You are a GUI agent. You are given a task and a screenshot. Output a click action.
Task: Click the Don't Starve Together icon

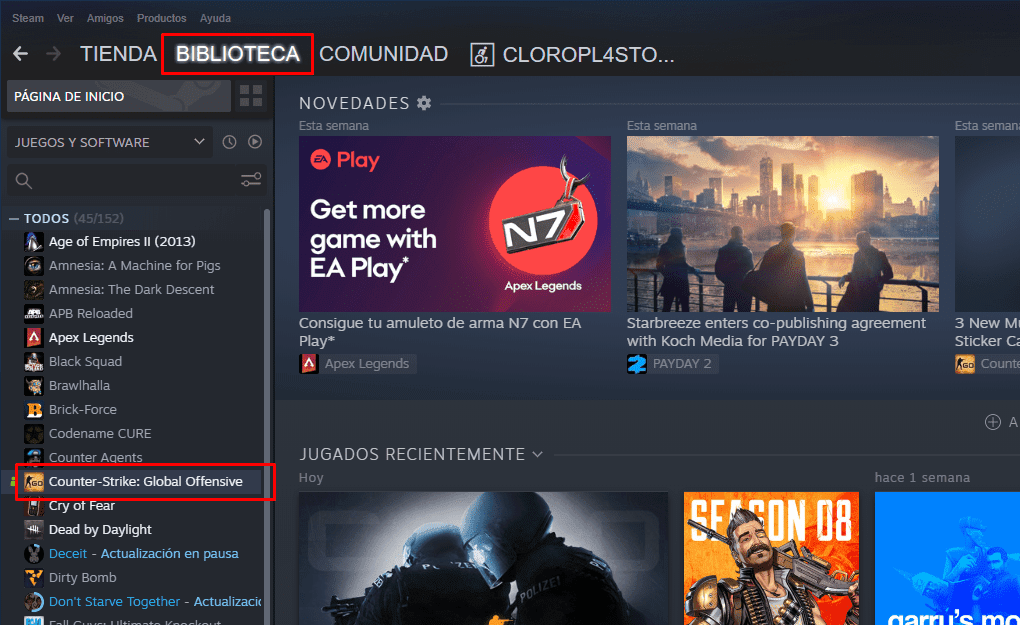click(x=34, y=602)
